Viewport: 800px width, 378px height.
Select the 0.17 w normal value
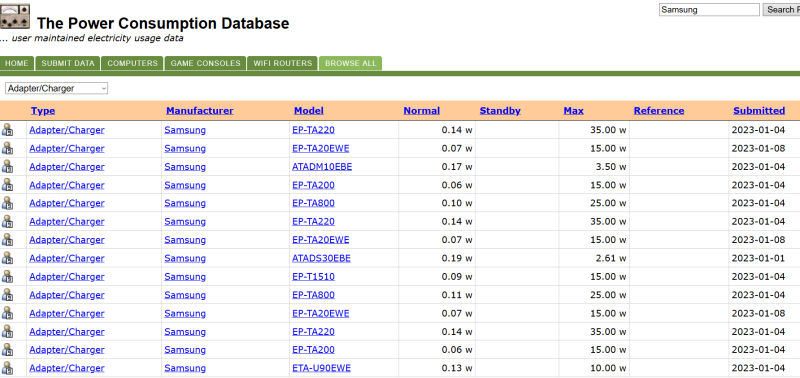tap(457, 167)
